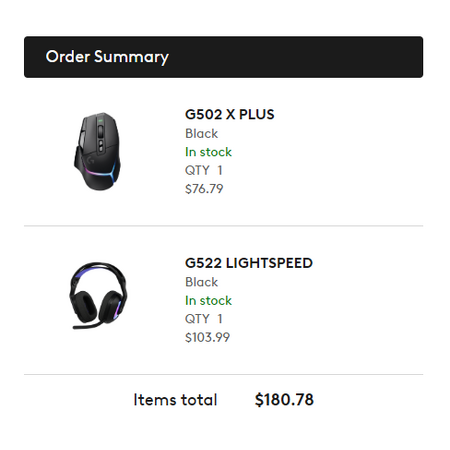
Task: Select the $76.79 price of G502
Action: (x=204, y=189)
